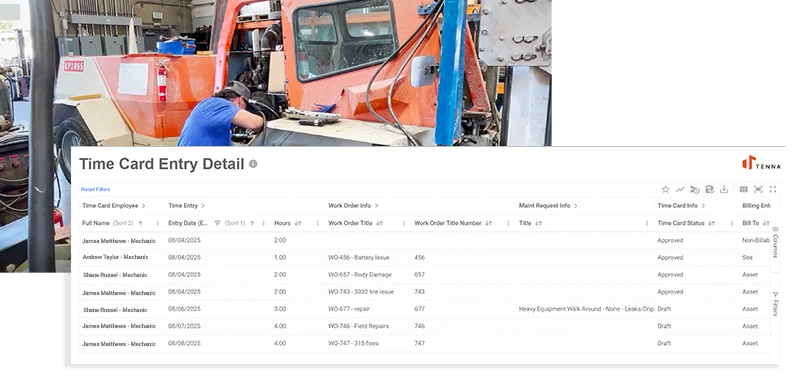Click the download export icon

[x=724, y=189]
